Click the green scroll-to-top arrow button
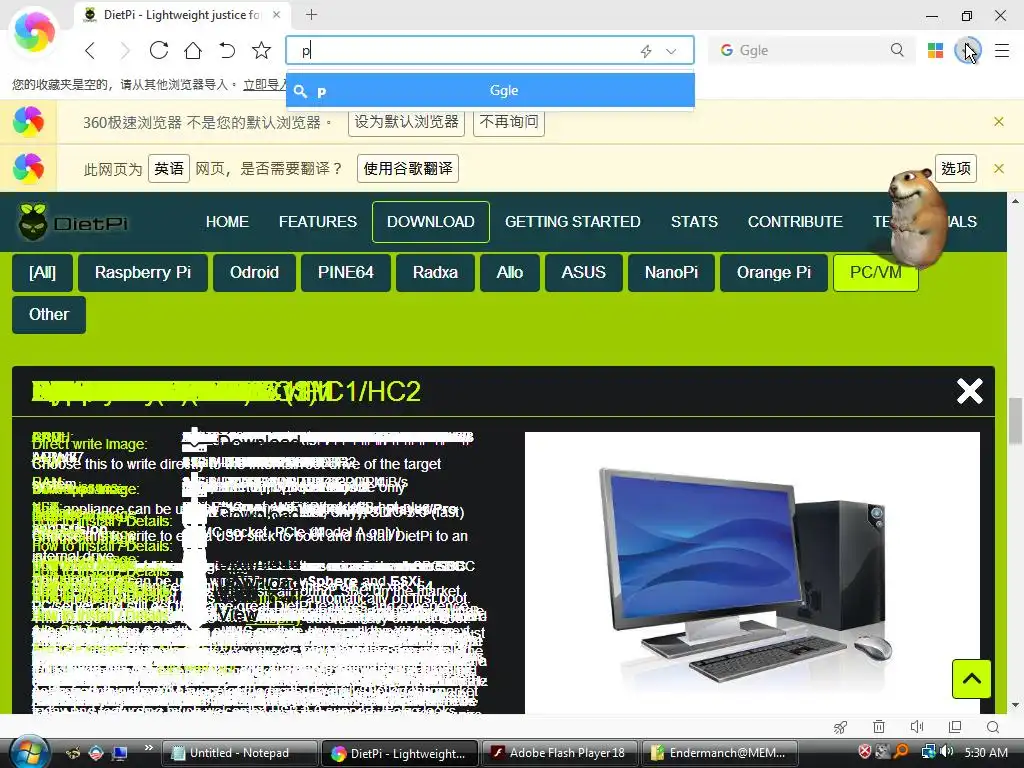 (x=971, y=679)
